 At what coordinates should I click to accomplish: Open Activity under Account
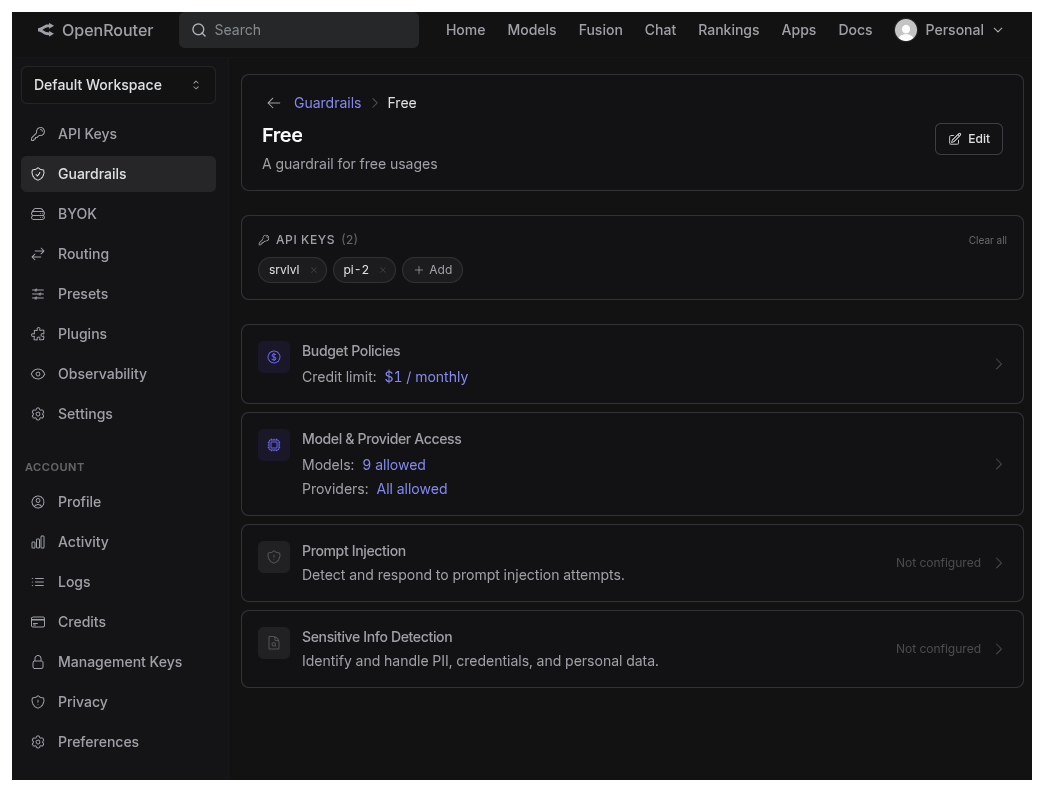(119, 542)
